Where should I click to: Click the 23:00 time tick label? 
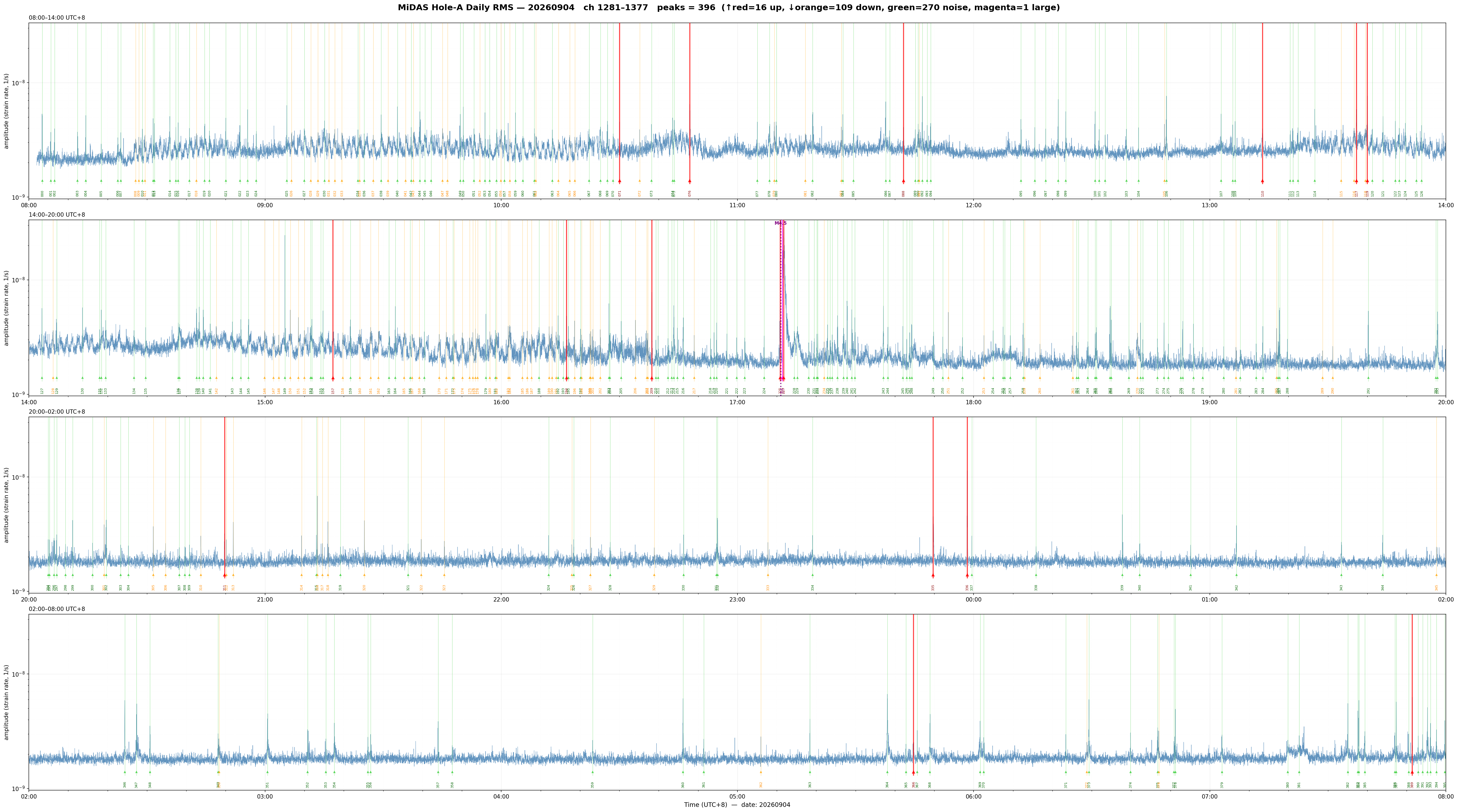[x=737, y=600]
